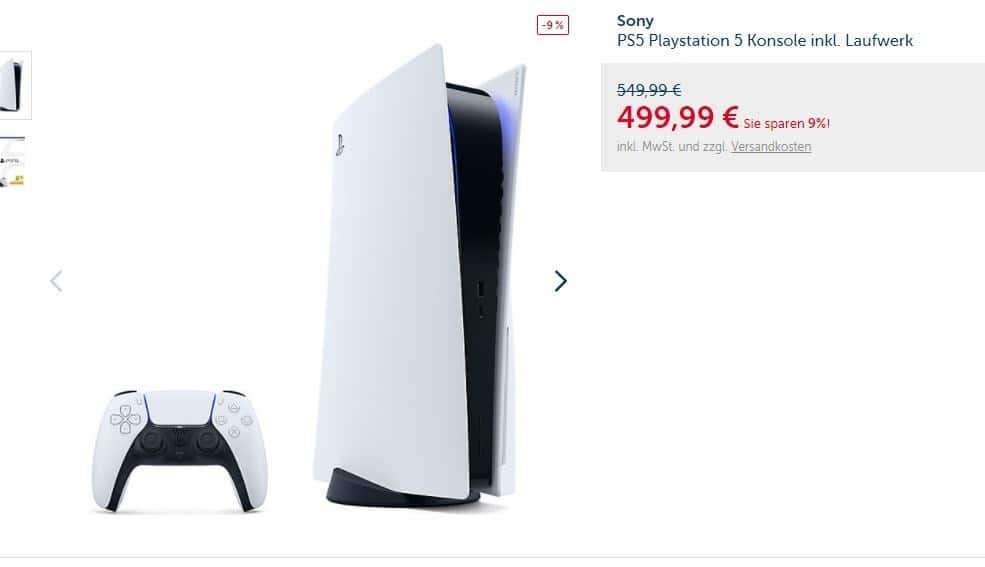Click the console's black stand base
The width and height of the screenshot is (985, 567).
[402, 489]
